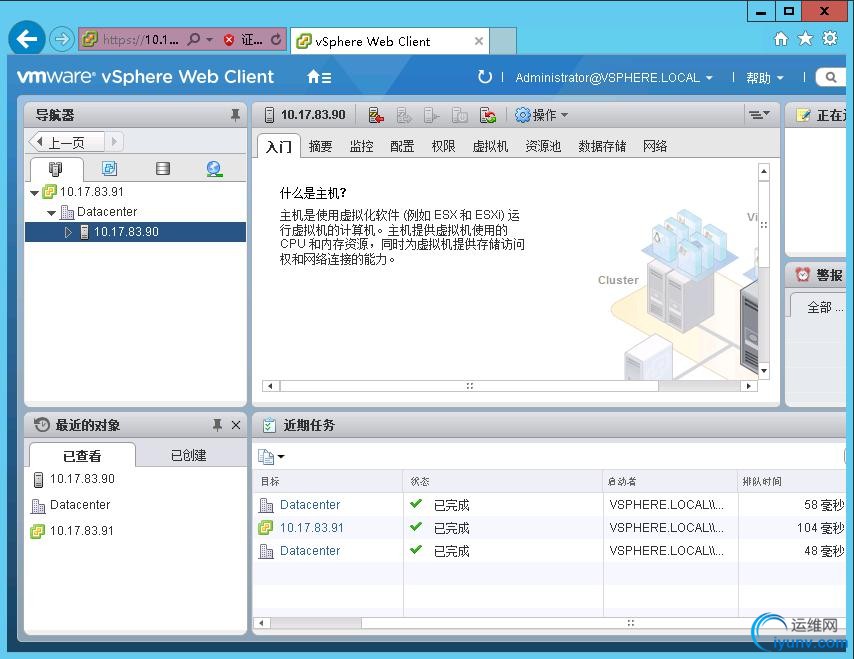Pin the Recent Objects panel
Viewport: 854px width, 659px height.
pyautogui.click(x=217, y=425)
